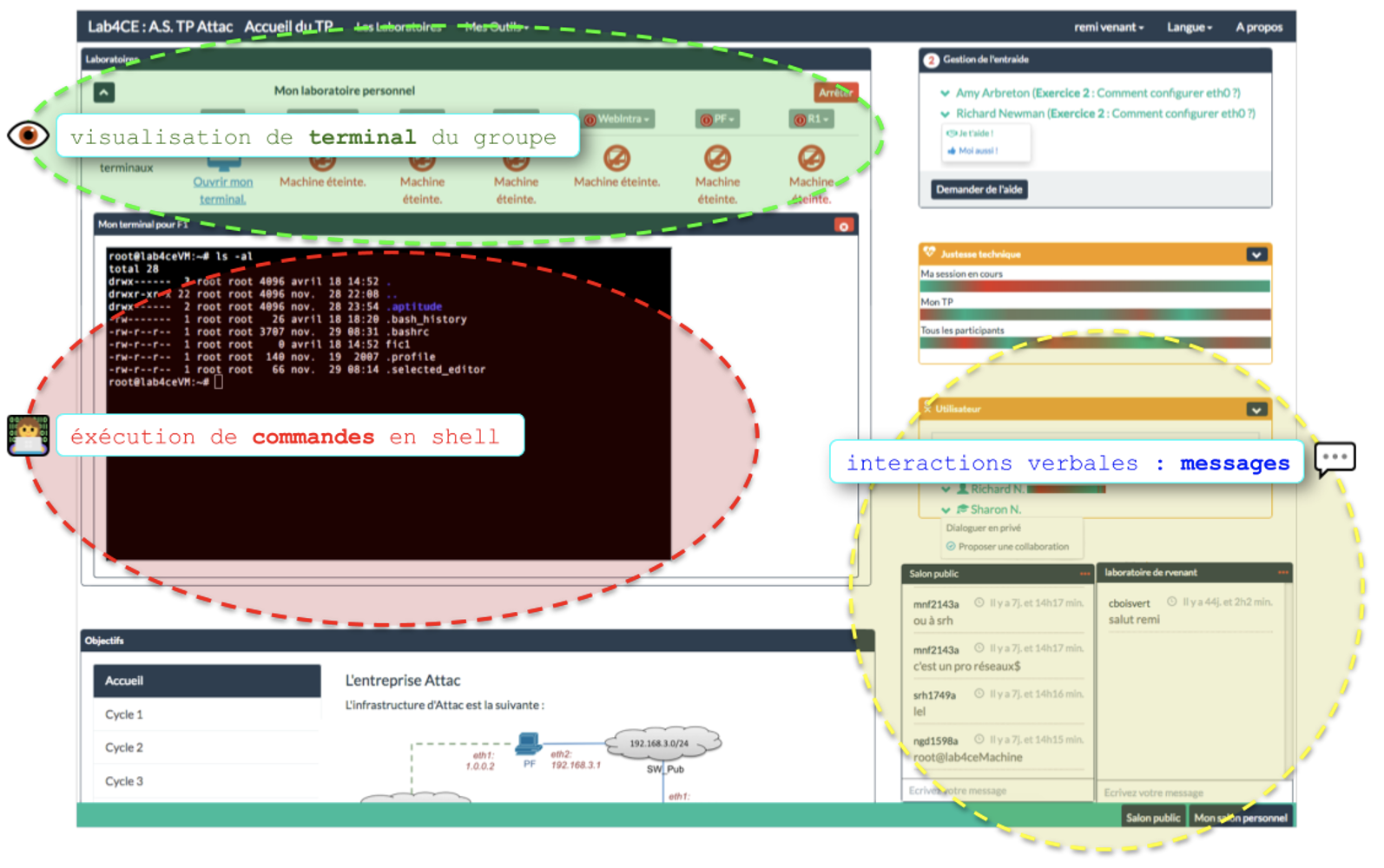
Task: Click the disabled machine icon under R1
Action: tap(811, 158)
